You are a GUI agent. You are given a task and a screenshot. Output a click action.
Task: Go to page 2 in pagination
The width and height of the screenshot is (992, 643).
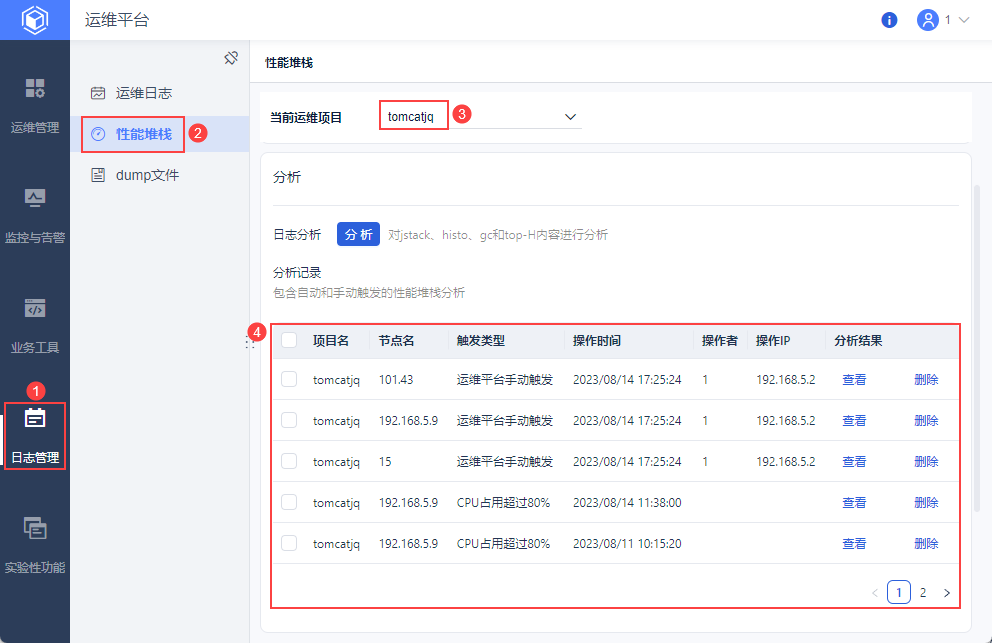click(x=923, y=592)
